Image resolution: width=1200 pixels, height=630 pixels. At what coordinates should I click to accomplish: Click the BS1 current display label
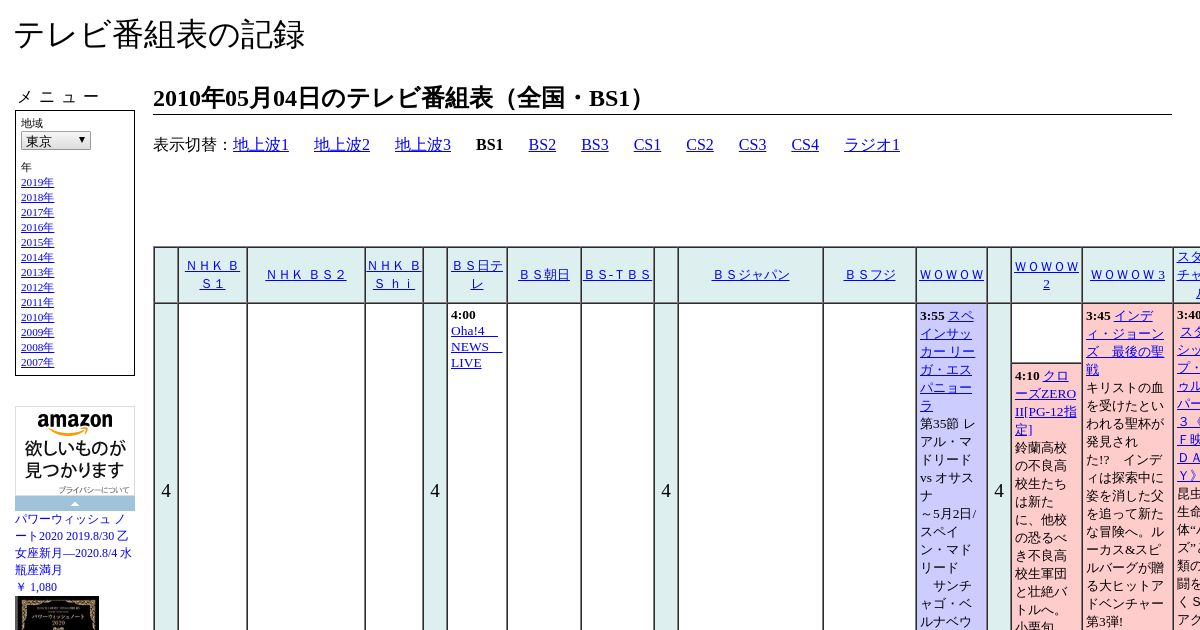tap(490, 145)
